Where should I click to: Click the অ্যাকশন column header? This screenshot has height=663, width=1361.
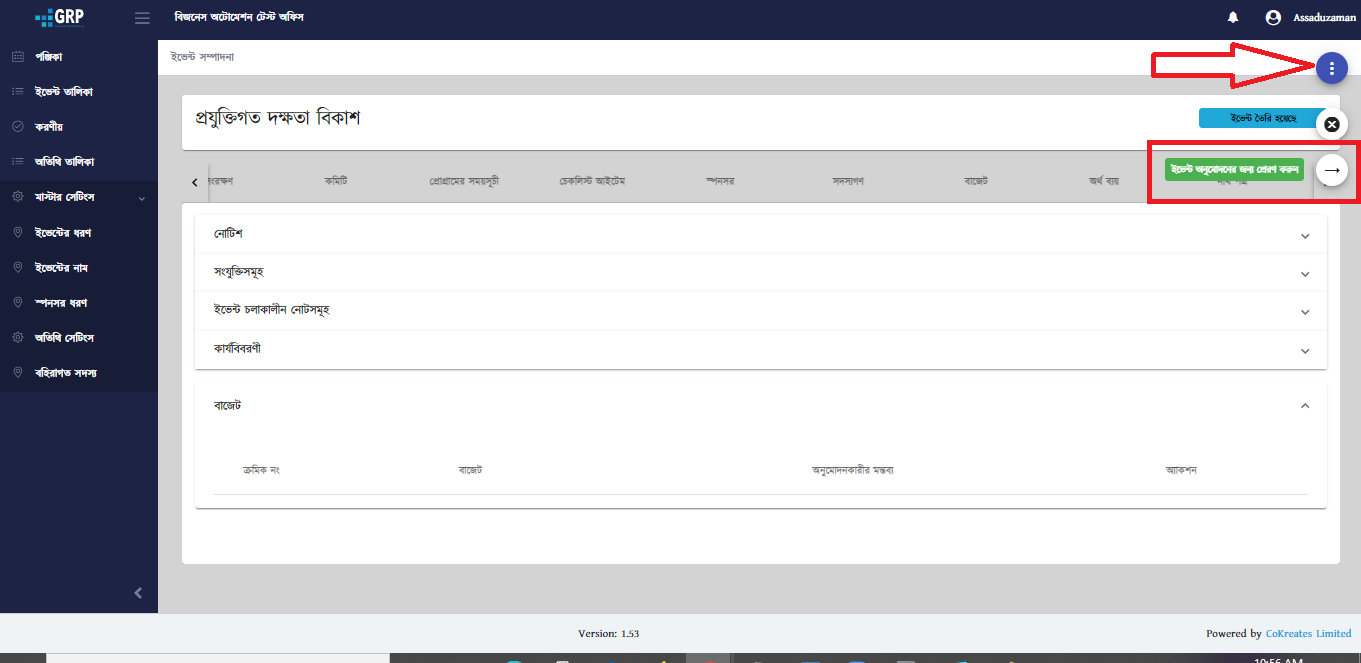(1181, 470)
